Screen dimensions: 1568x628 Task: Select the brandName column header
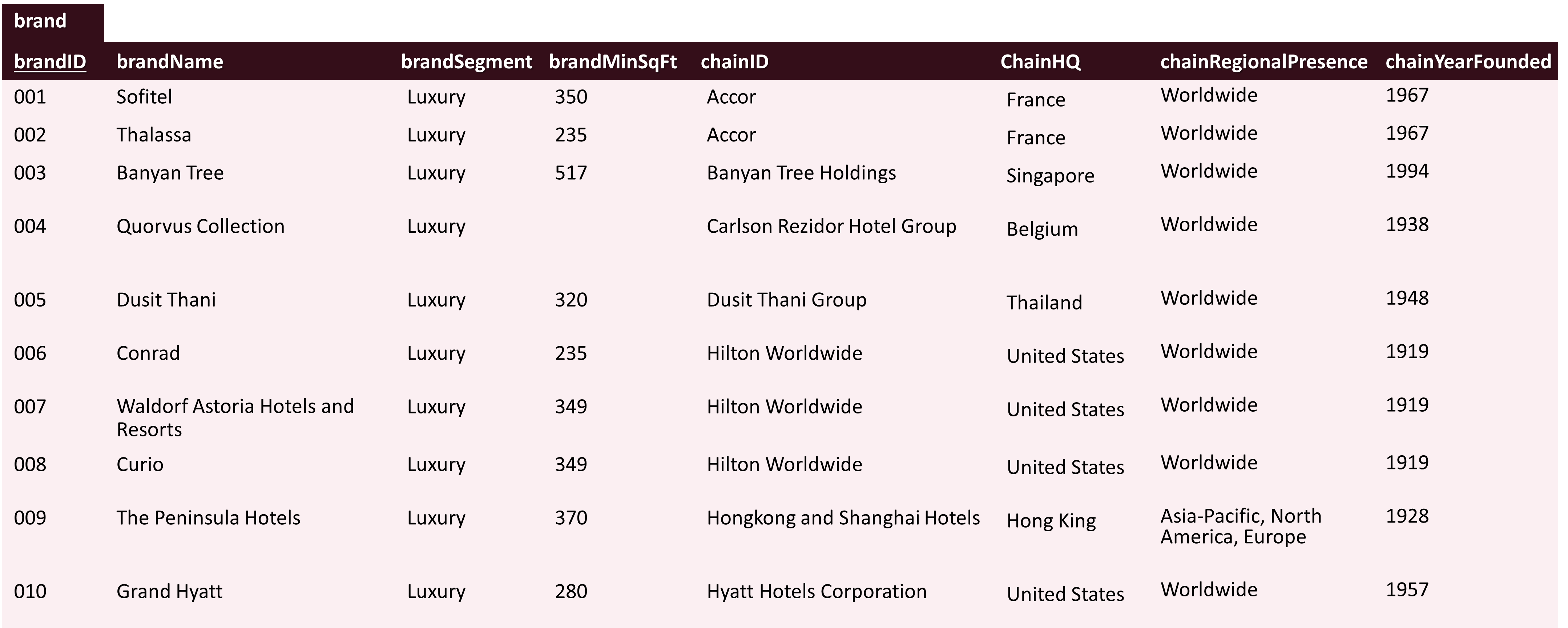pyautogui.click(x=170, y=61)
